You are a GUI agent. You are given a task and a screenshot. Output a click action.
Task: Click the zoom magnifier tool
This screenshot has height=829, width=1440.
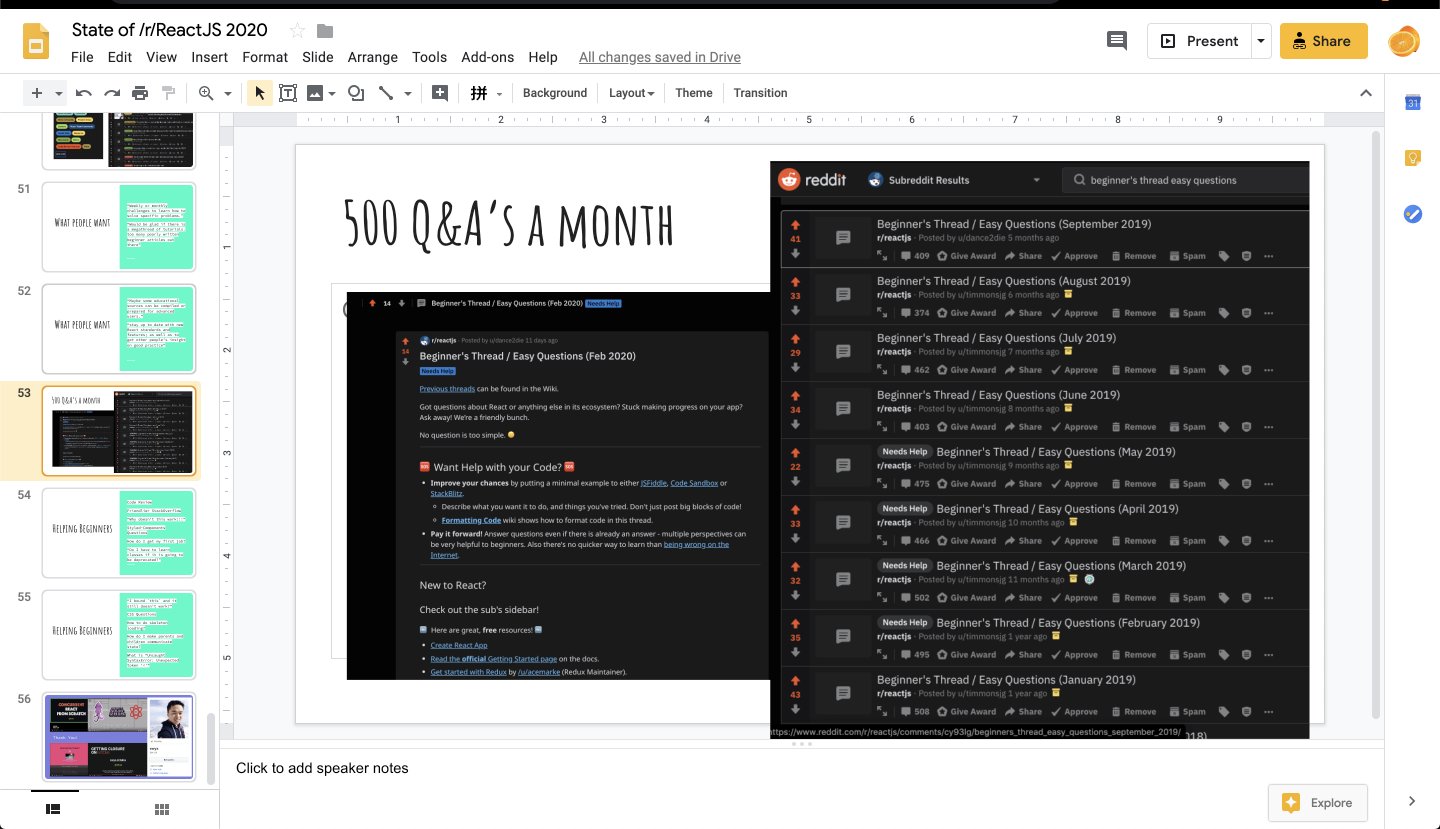coord(206,93)
